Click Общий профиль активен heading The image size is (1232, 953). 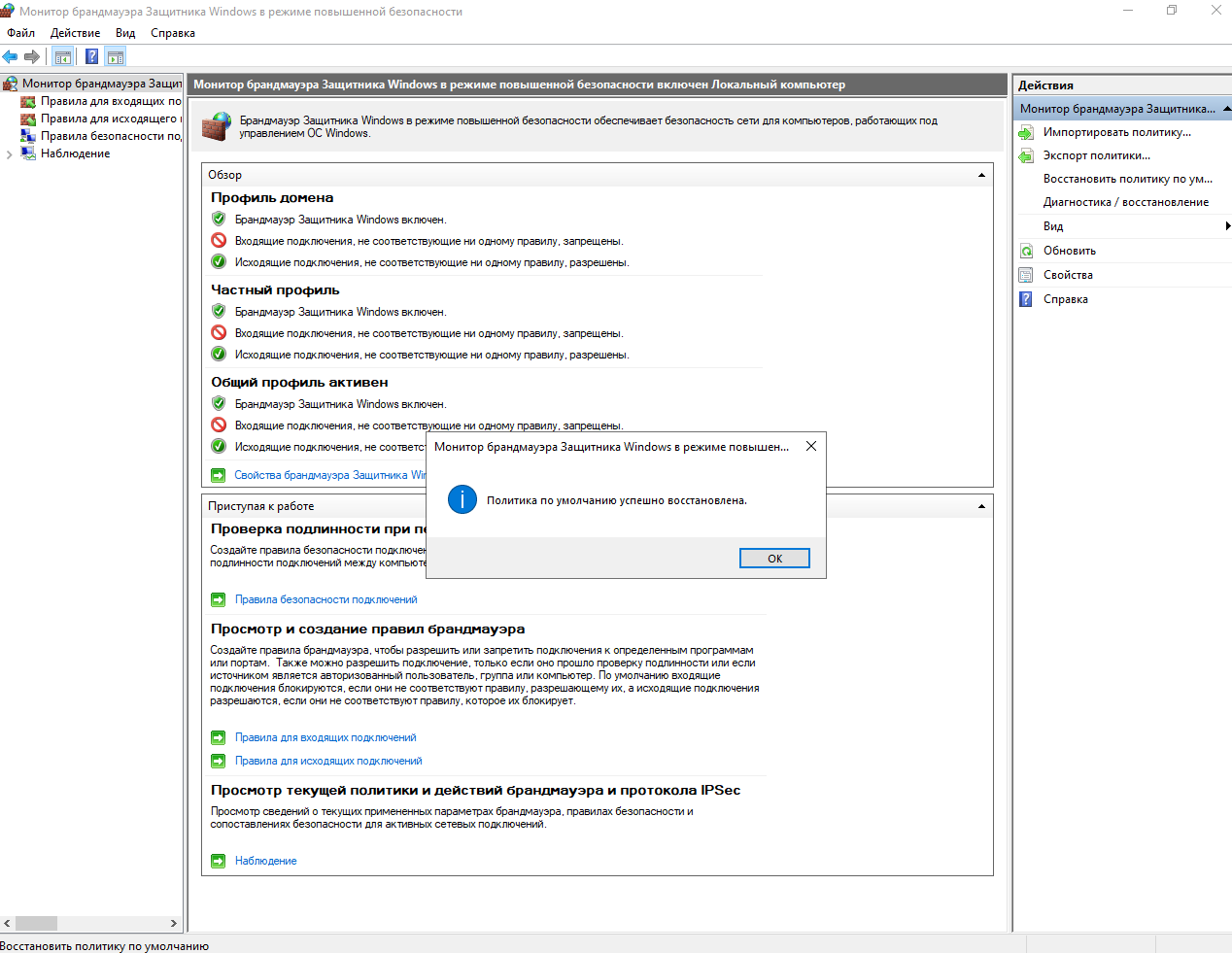[299, 382]
